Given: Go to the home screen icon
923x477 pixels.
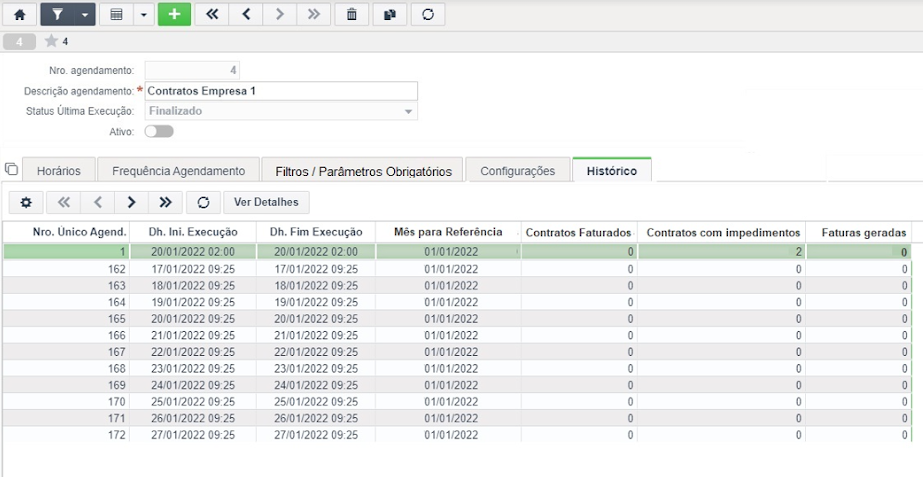Looking at the screenshot, I should pyautogui.click(x=19, y=15).
